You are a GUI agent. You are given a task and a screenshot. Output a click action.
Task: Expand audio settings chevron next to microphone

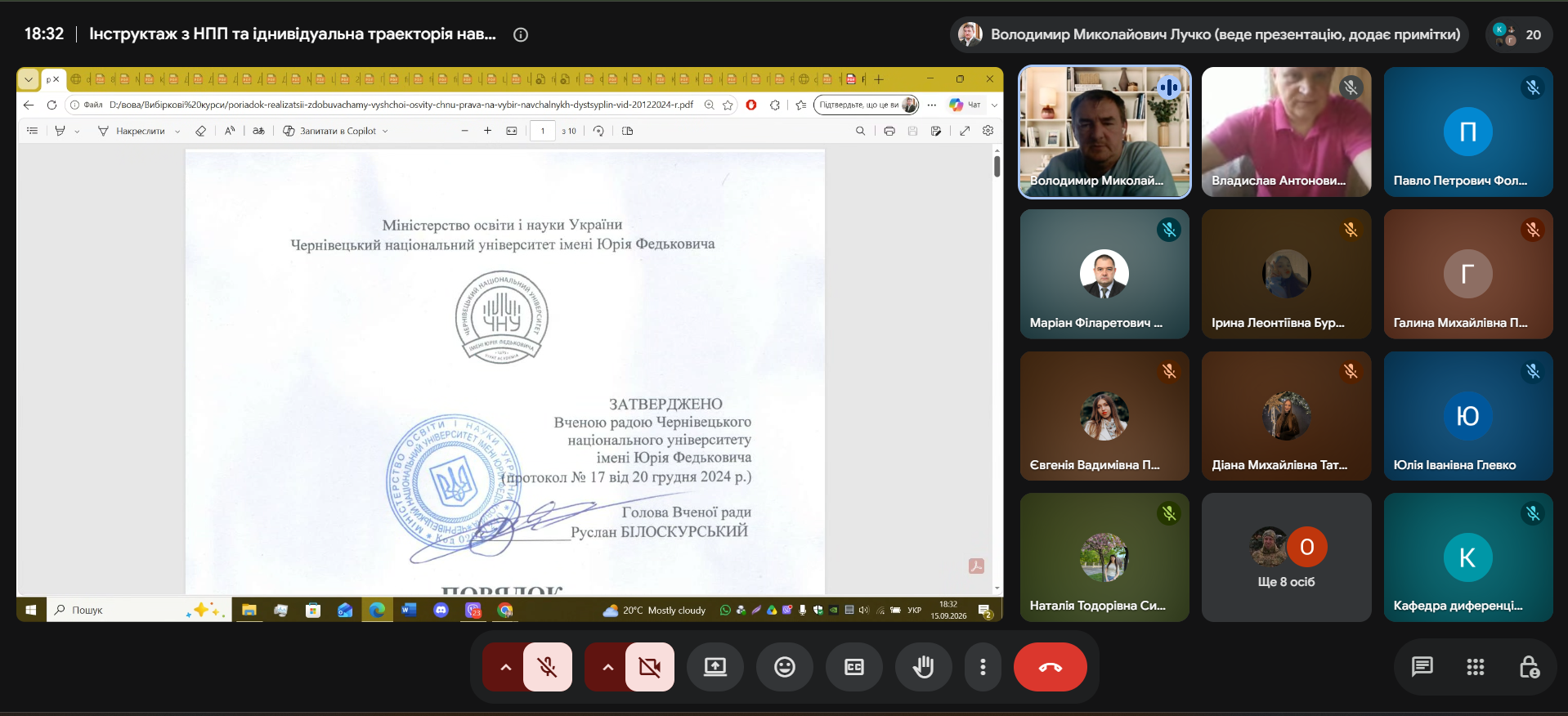pyautogui.click(x=505, y=667)
